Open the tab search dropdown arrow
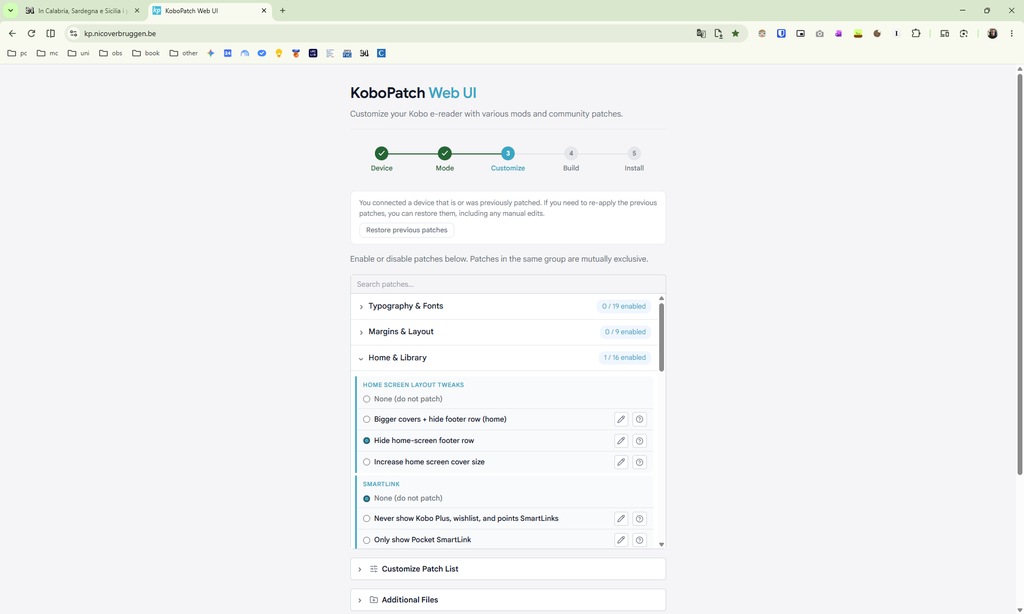1024x614 pixels. [10, 10]
